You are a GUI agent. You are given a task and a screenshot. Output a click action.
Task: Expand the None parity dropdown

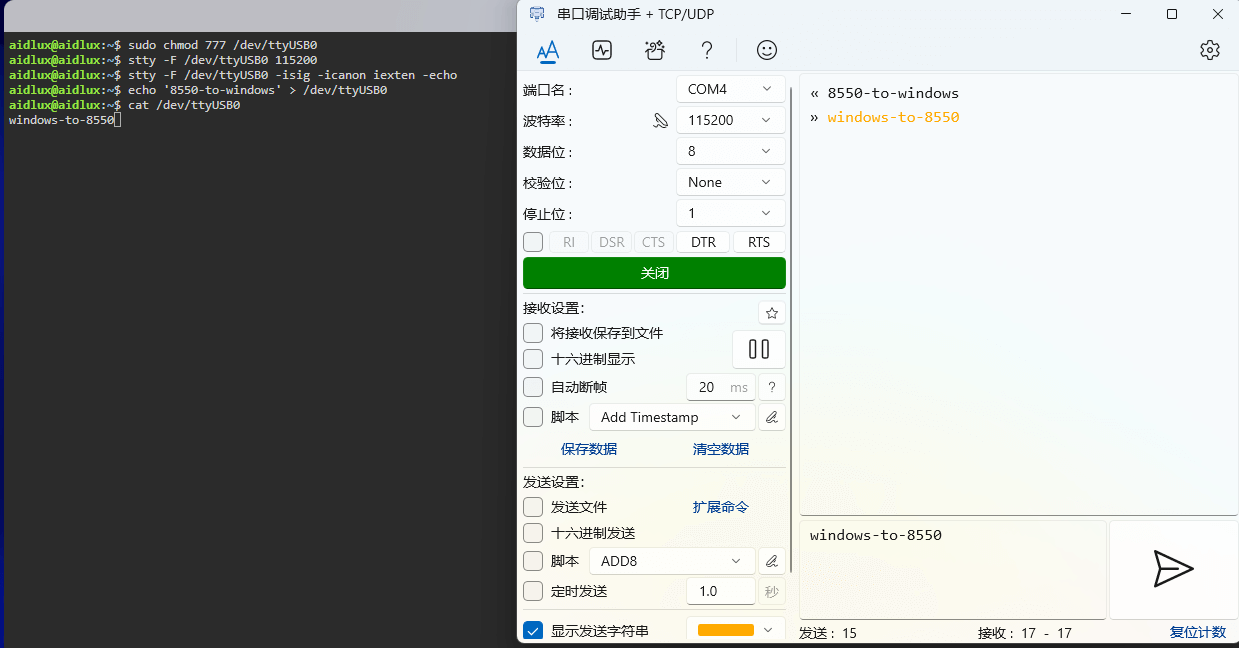[x=730, y=182]
